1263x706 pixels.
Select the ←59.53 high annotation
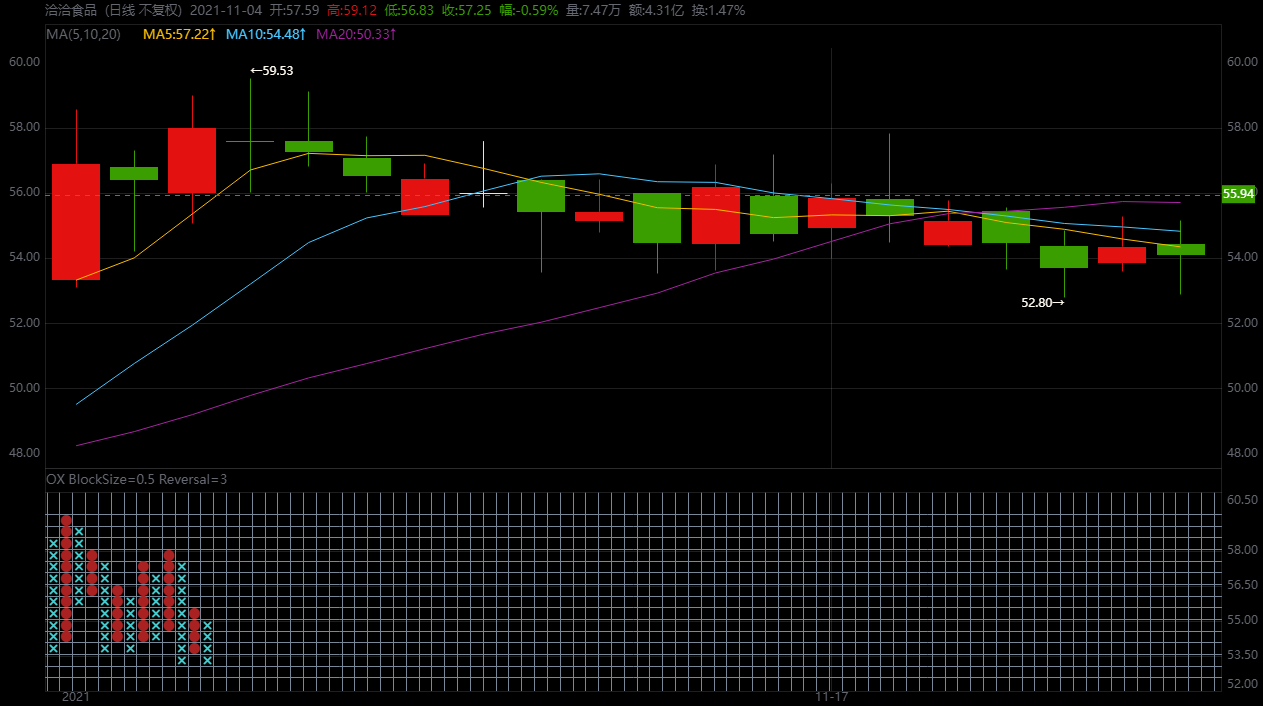pyautogui.click(x=271, y=71)
